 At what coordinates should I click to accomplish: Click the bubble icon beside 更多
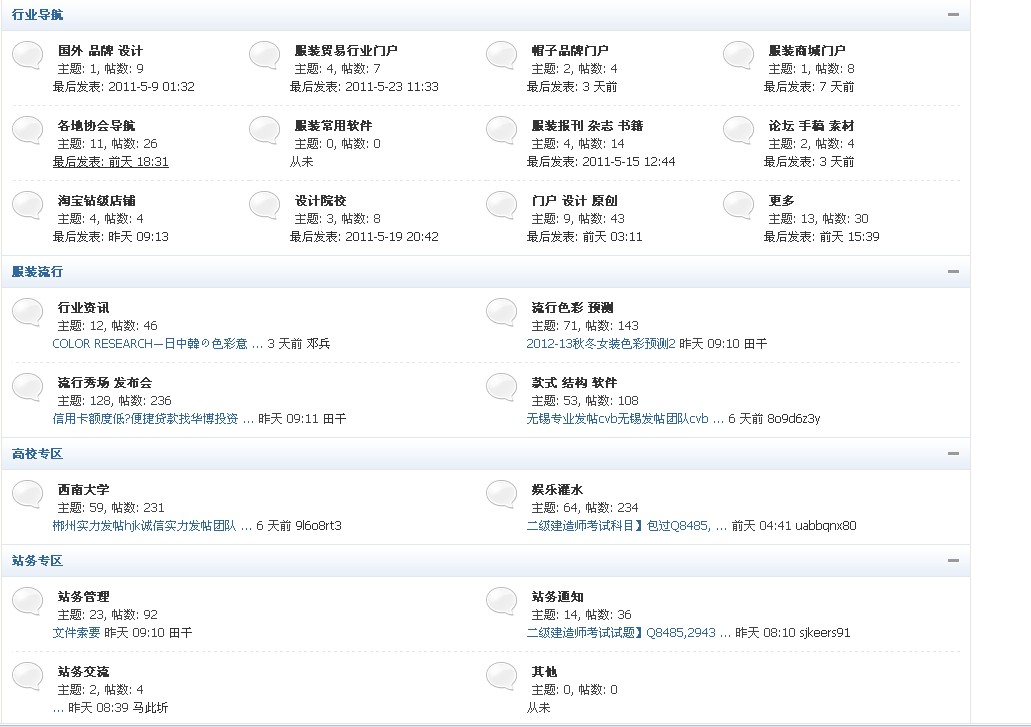(x=738, y=205)
